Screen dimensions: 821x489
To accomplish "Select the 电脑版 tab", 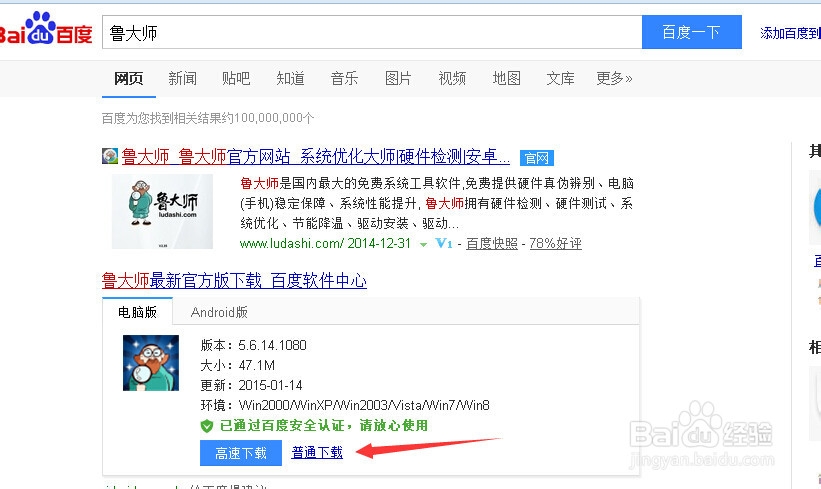I will tap(137, 312).
